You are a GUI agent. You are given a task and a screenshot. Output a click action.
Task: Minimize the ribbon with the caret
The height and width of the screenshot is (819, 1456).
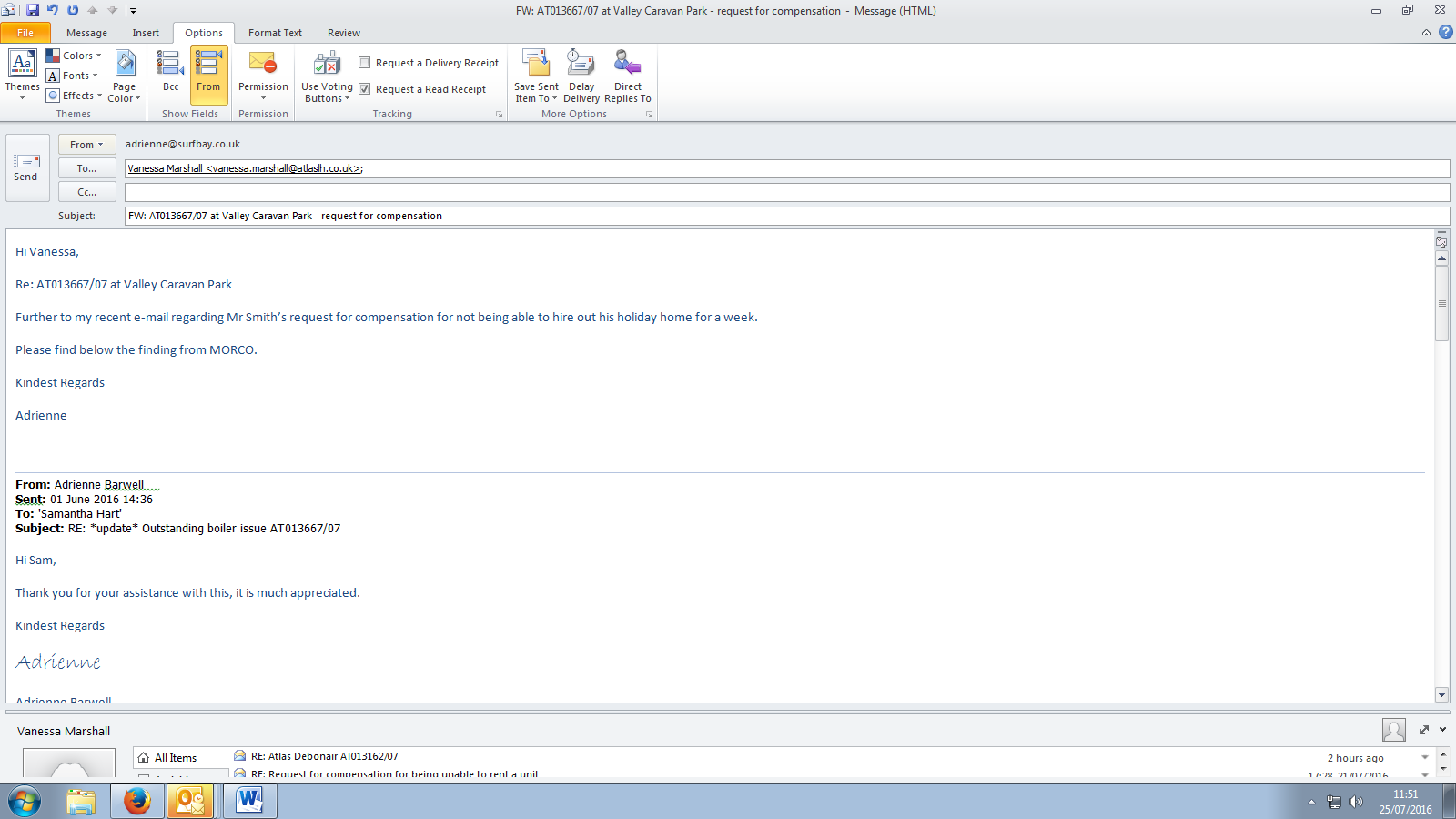[x=1426, y=33]
